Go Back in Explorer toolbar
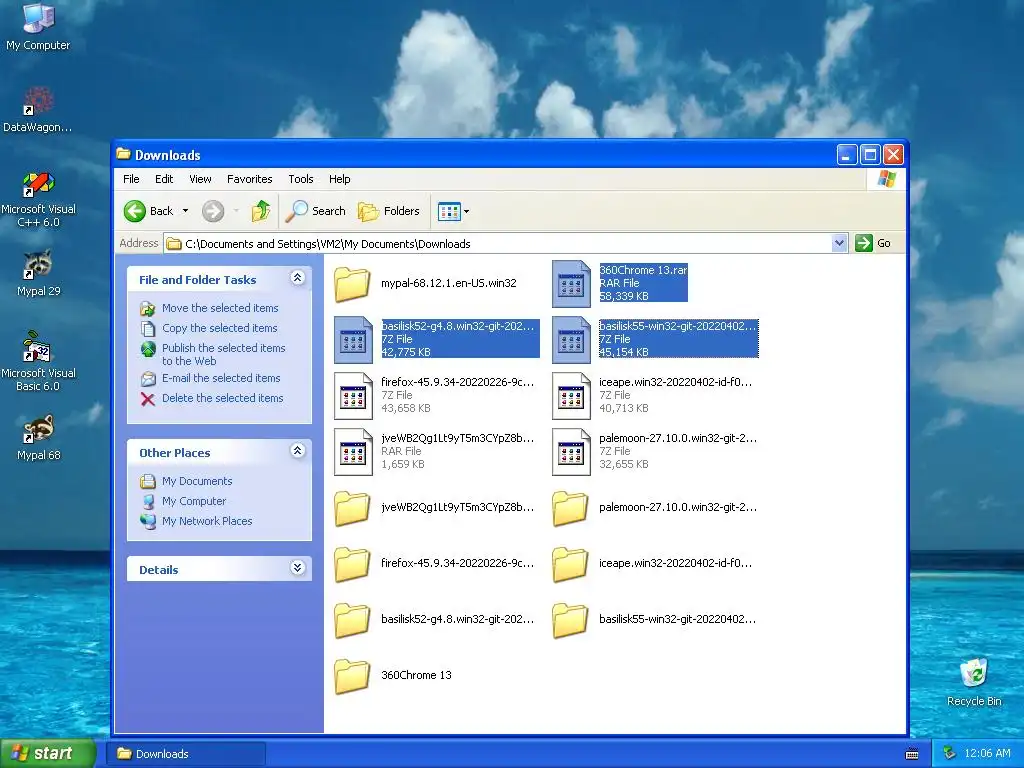This screenshot has height=768, width=1024. tap(149, 211)
